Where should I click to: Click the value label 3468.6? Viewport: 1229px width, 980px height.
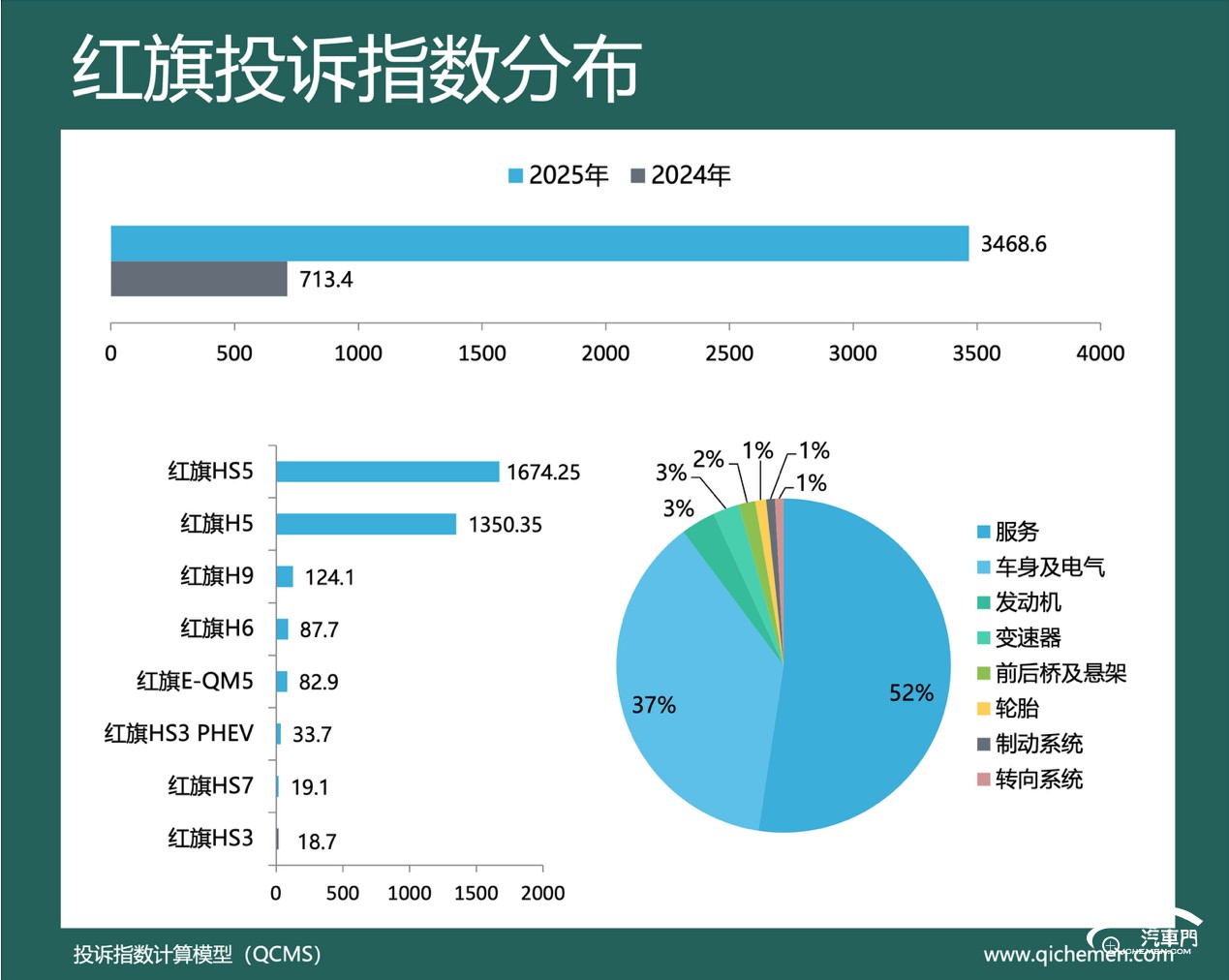click(x=1013, y=244)
